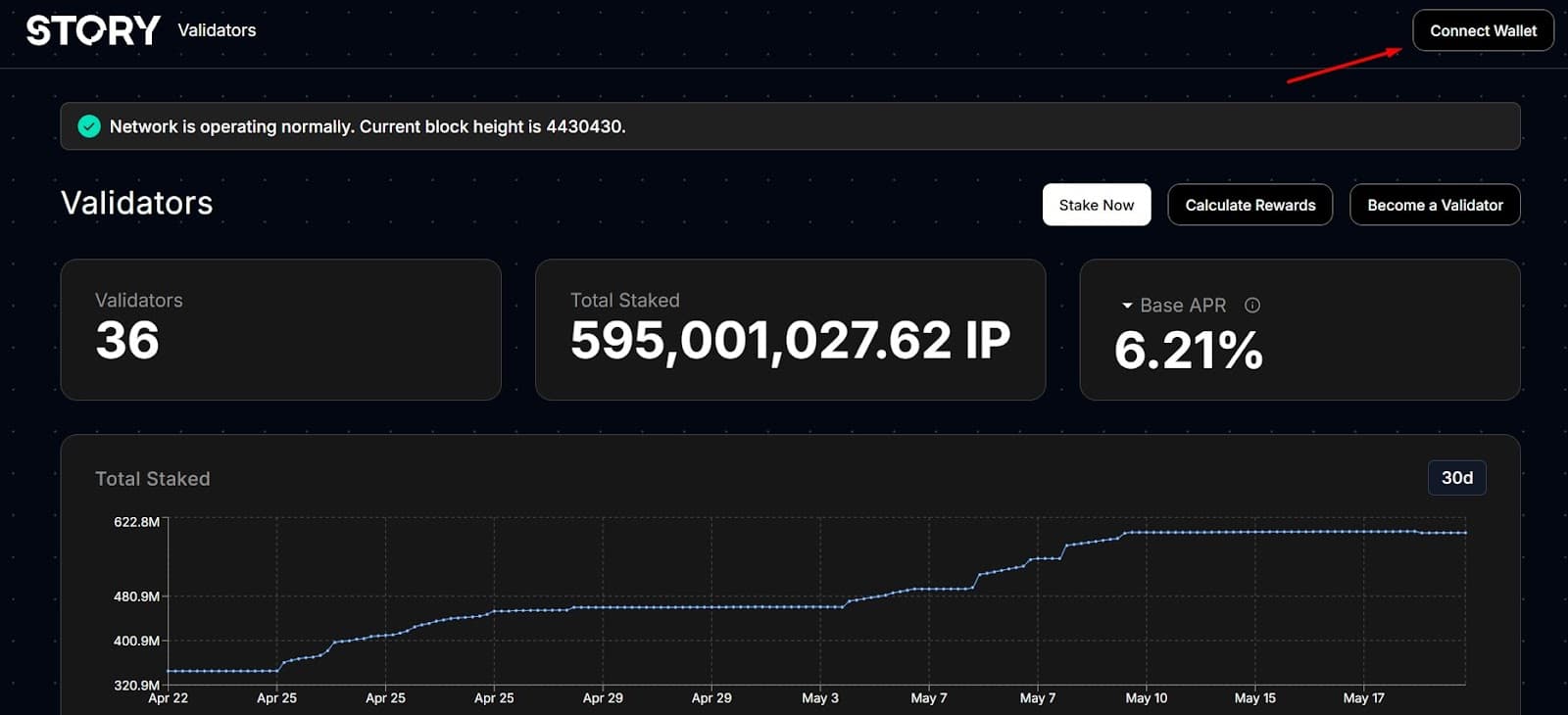Click the network block height status message
This screenshot has height=715, width=1568.
tap(367, 126)
